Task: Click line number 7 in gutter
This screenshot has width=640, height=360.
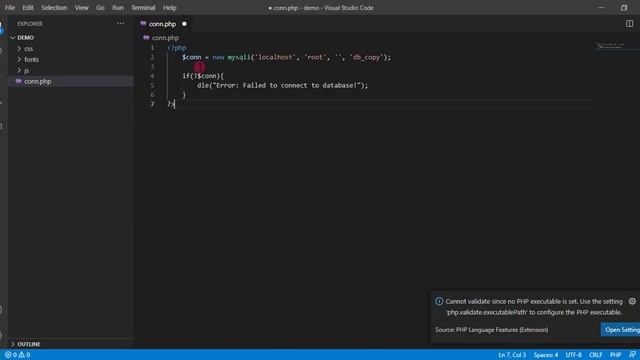Action: [x=152, y=104]
